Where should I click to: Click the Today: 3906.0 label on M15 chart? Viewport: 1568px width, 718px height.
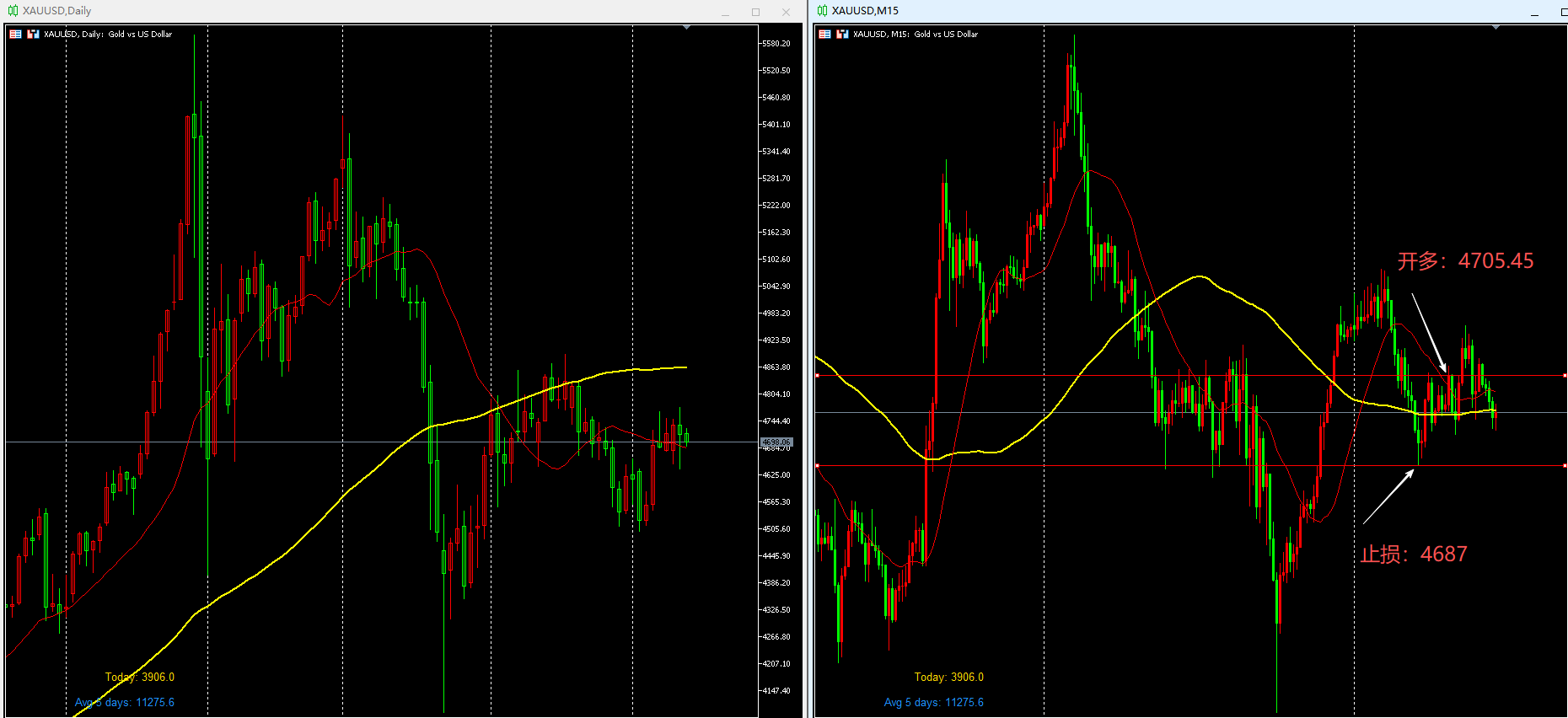point(949,677)
